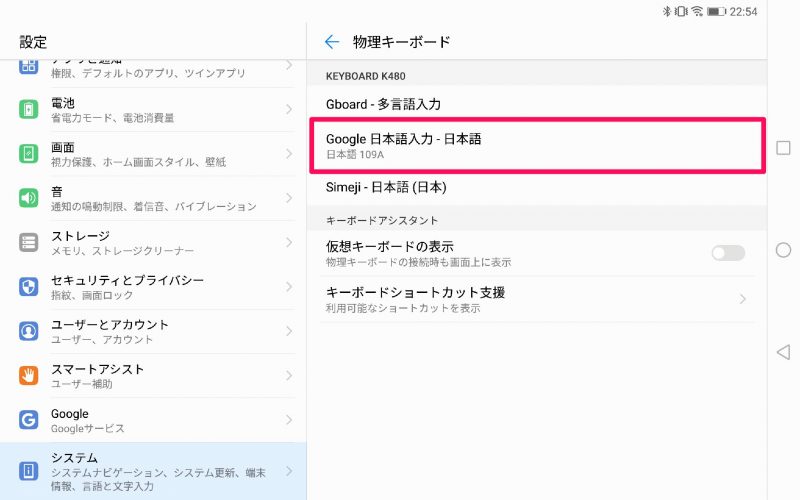Expand the Google row chevron arrow
This screenshot has width=800, height=500.
[289, 420]
